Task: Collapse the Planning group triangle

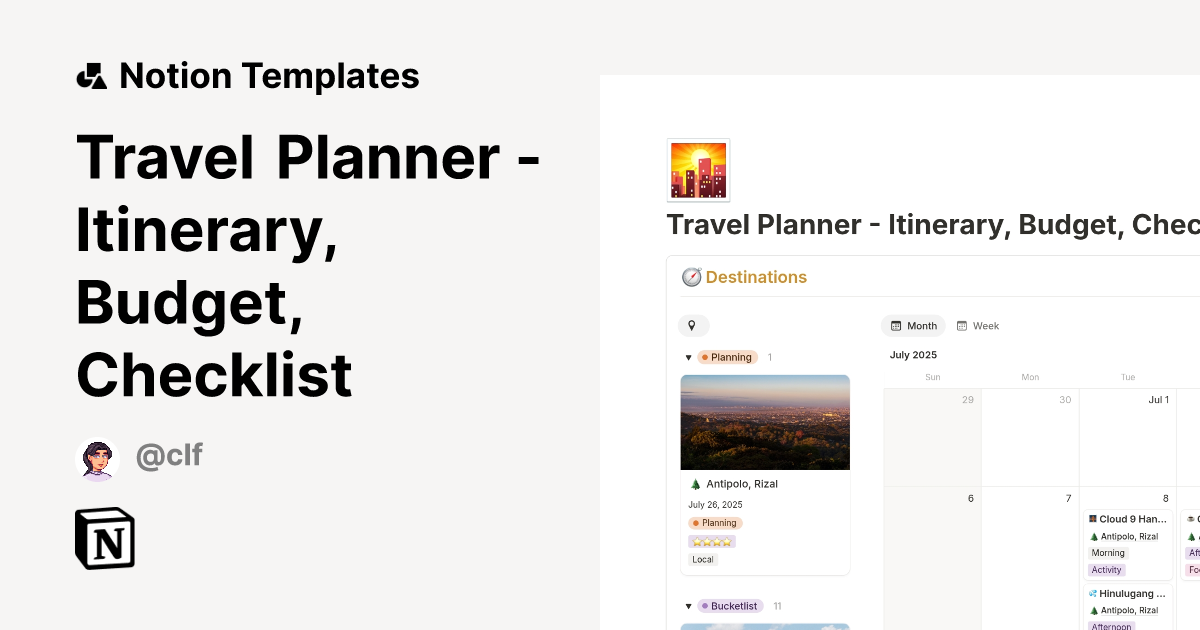Action: [x=688, y=357]
